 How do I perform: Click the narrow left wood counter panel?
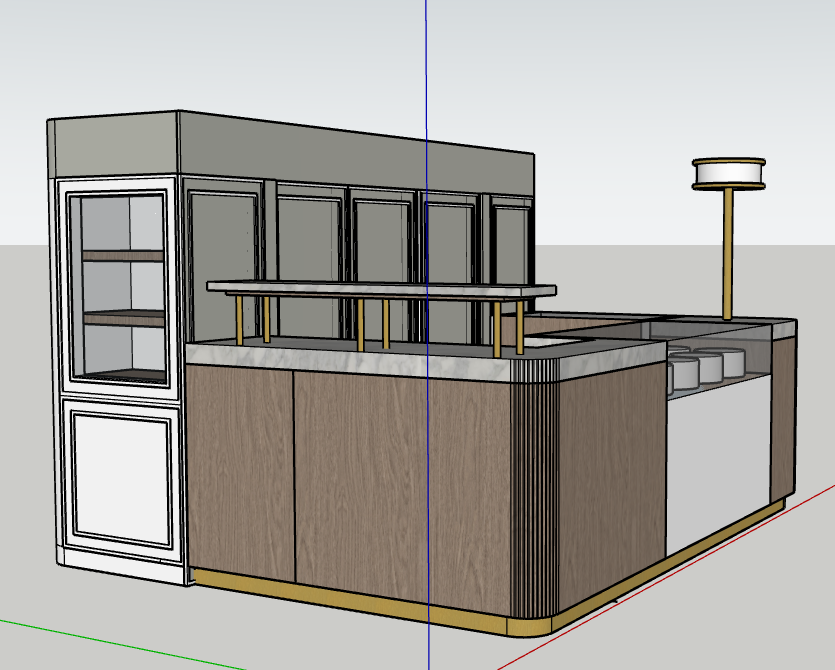point(240,473)
